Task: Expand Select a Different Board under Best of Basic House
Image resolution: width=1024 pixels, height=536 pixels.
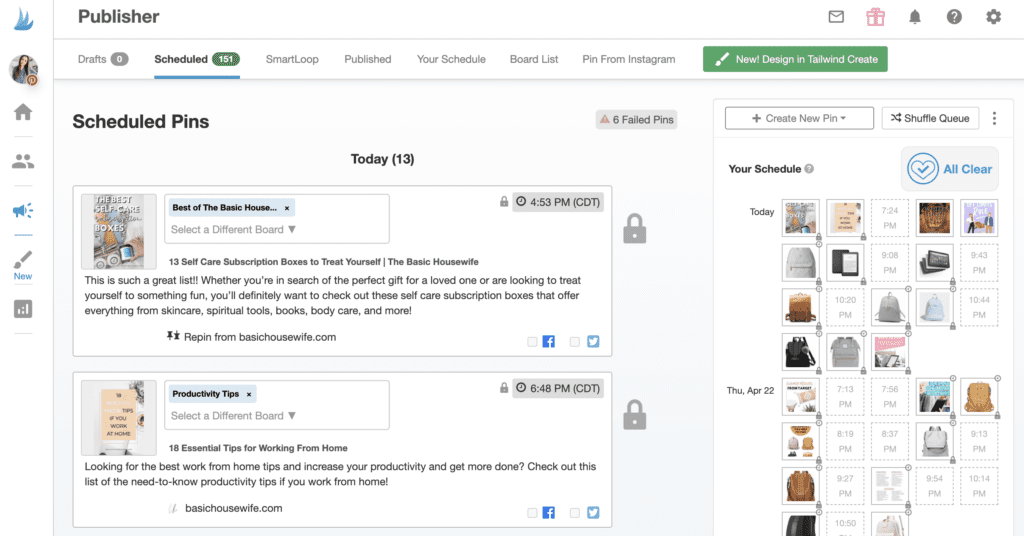Action: [x=233, y=229]
